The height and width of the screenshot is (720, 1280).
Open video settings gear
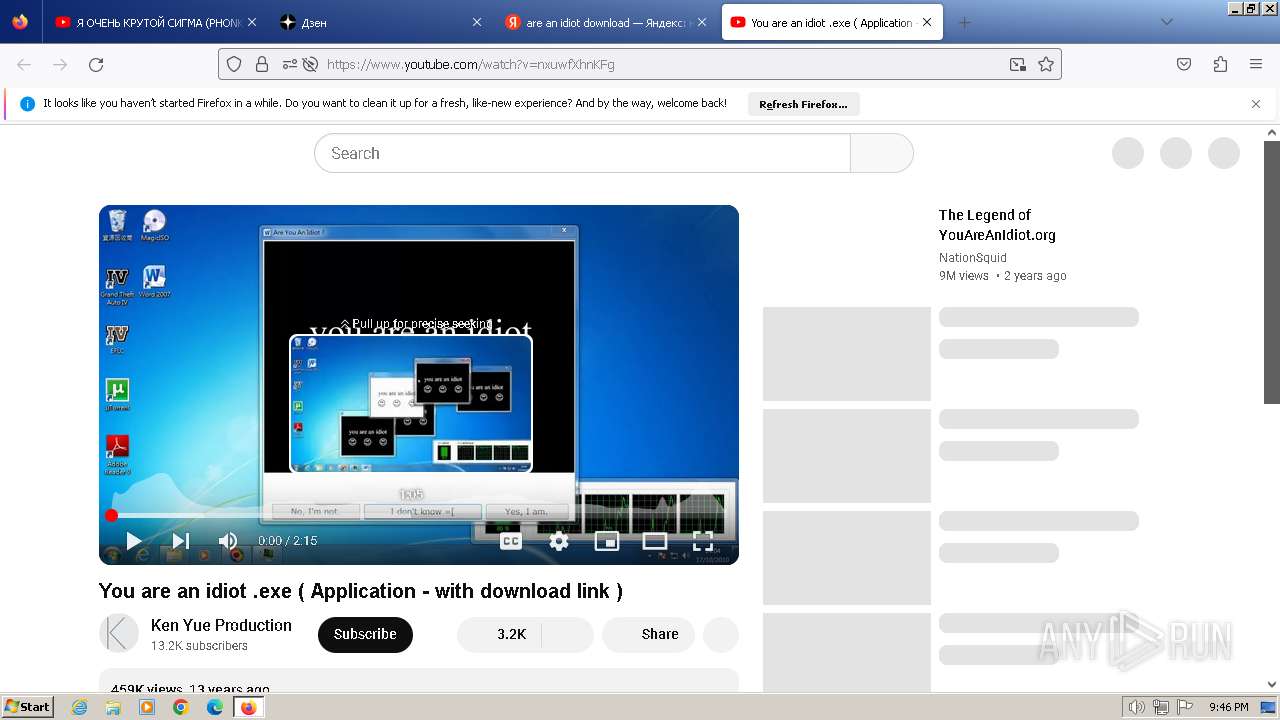click(559, 541)
